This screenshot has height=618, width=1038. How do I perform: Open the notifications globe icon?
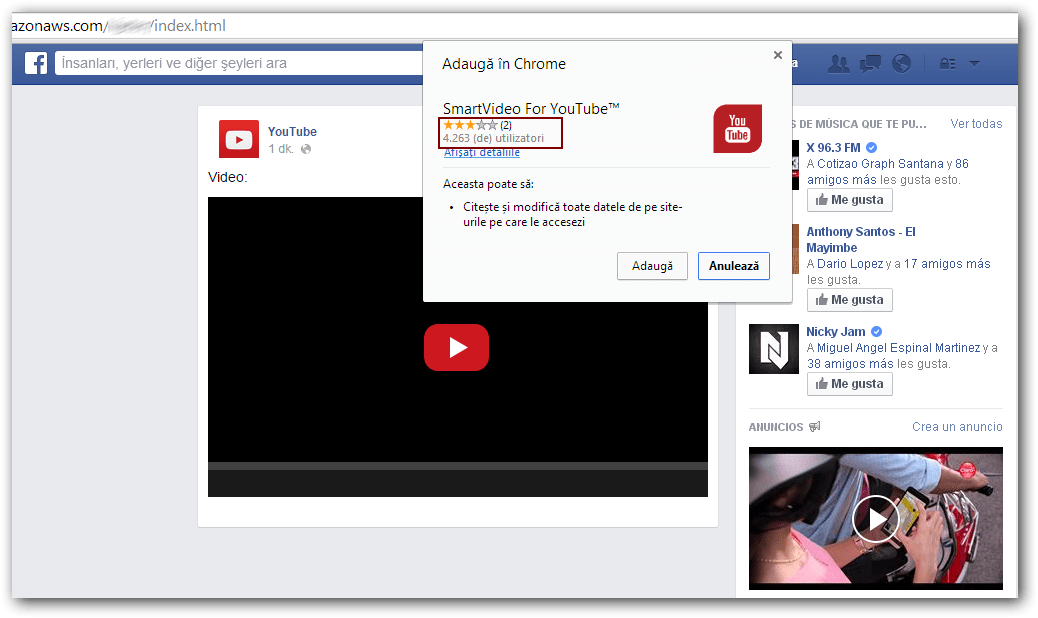901,64
